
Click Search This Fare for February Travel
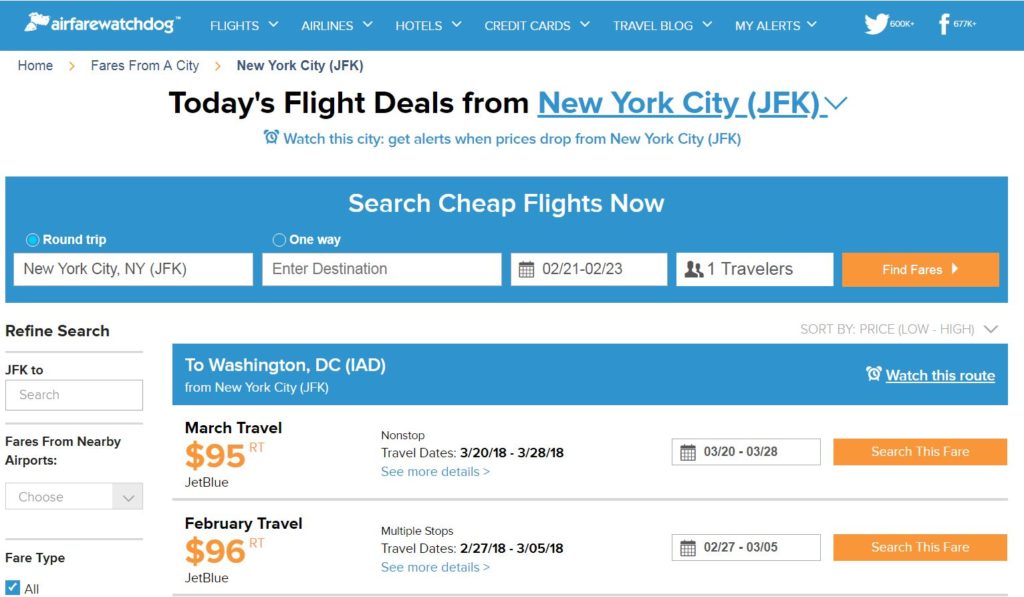pyautogui.click(x=920, y=547)
